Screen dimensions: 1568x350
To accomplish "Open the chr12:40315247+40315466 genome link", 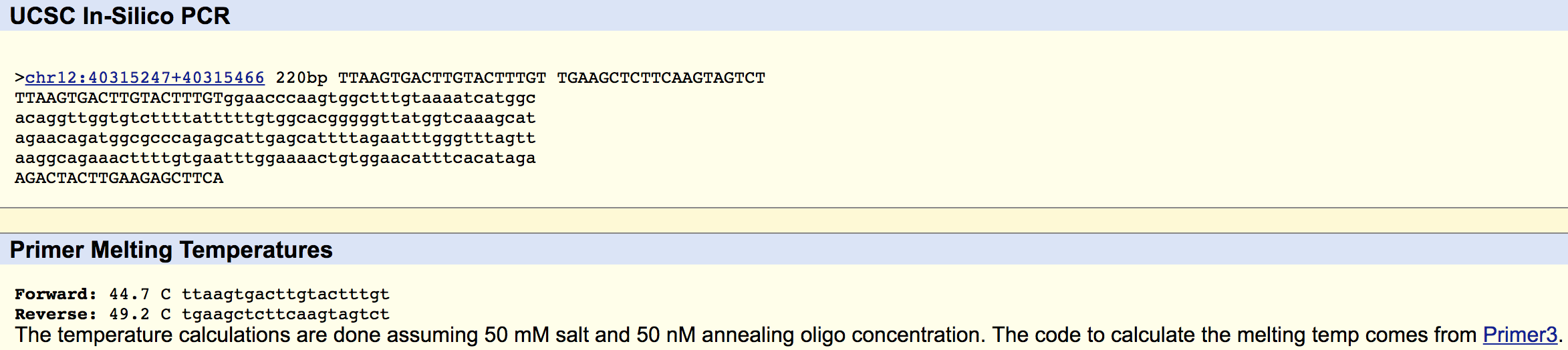I will pos(144,78).
